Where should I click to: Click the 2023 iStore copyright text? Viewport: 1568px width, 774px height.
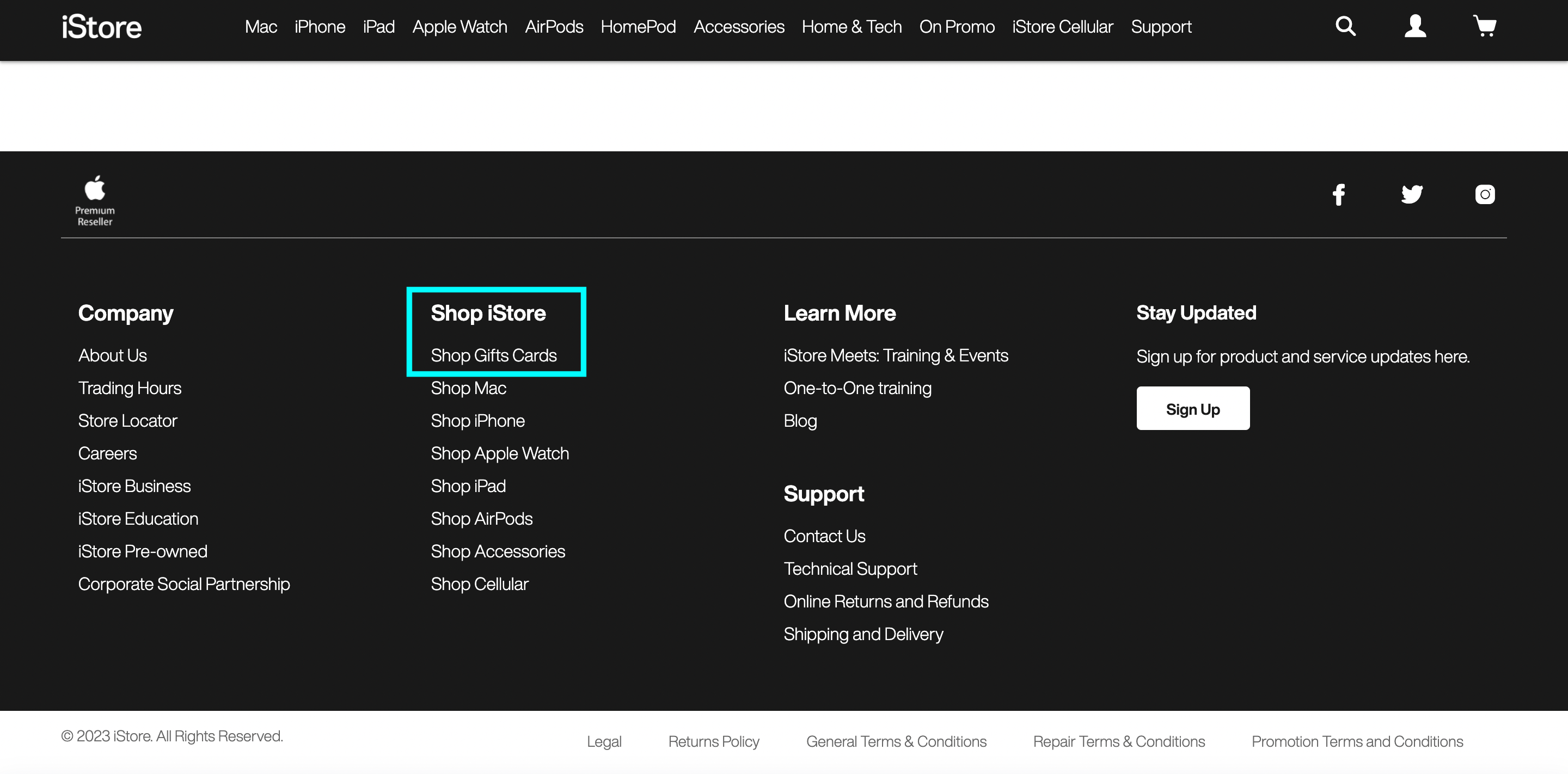[172, 736]
